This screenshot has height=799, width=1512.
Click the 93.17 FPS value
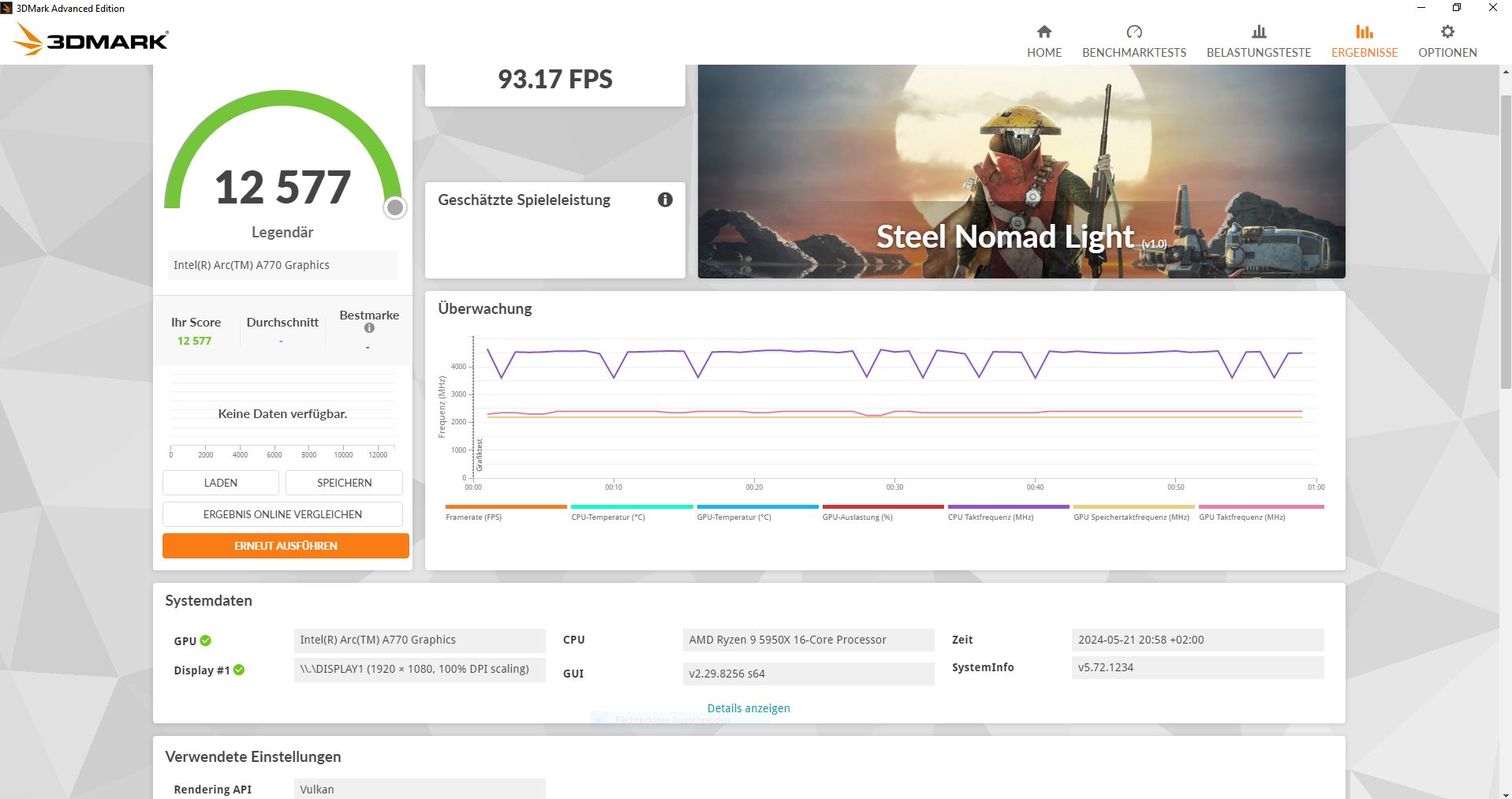555,79
